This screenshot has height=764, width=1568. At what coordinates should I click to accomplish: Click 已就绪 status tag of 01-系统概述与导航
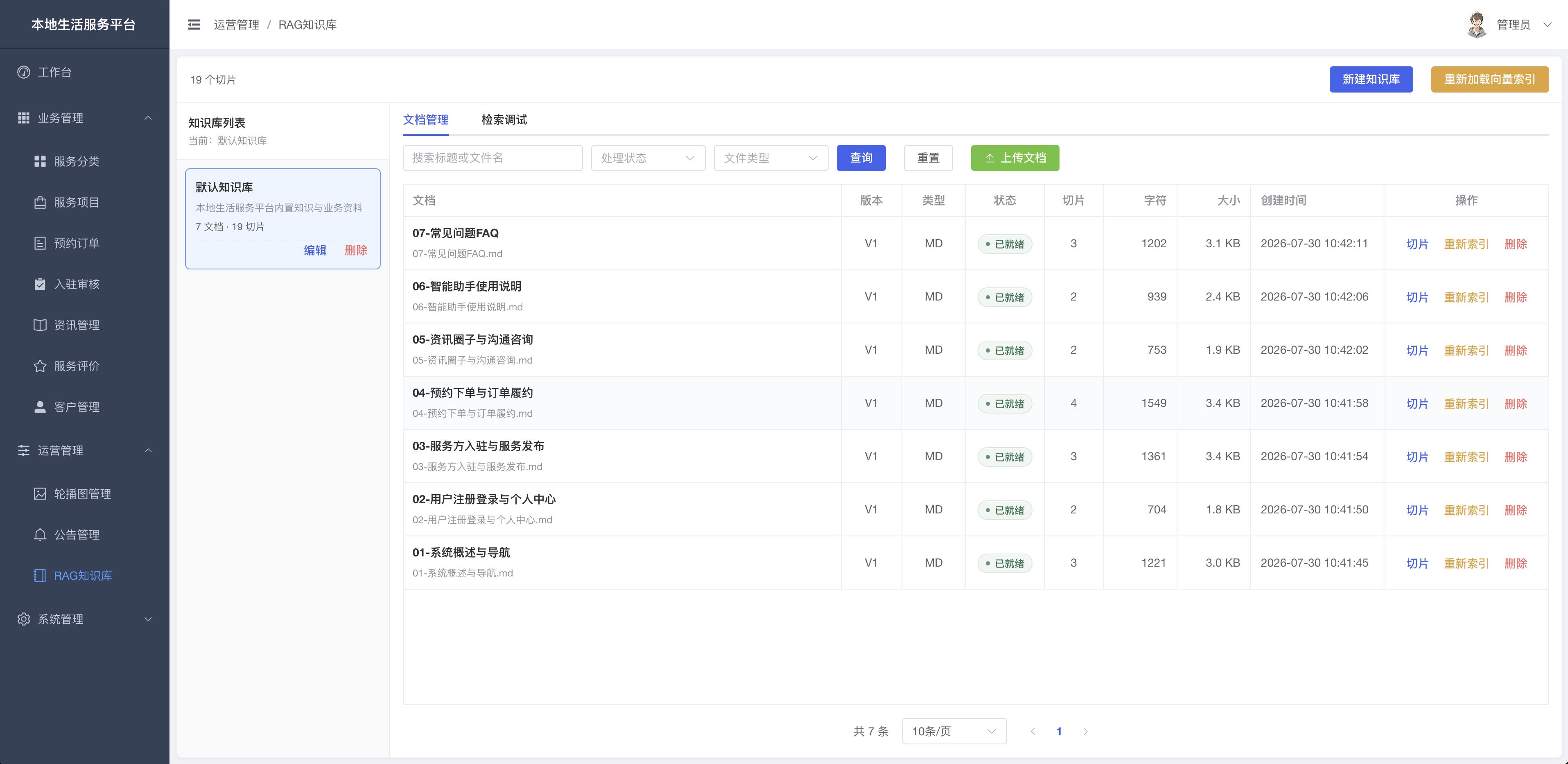[1004, 563]
